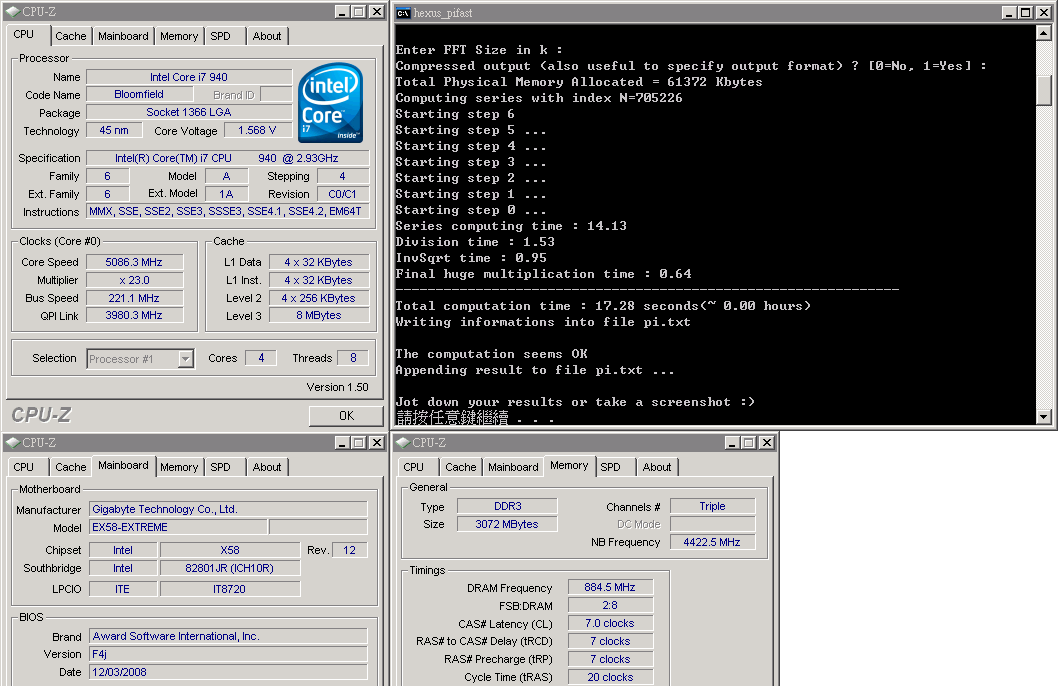Click manufacturer Gigabyte Technology Co., Ltd.
This screenshot has height=686, width=1058.
[228, 509]
